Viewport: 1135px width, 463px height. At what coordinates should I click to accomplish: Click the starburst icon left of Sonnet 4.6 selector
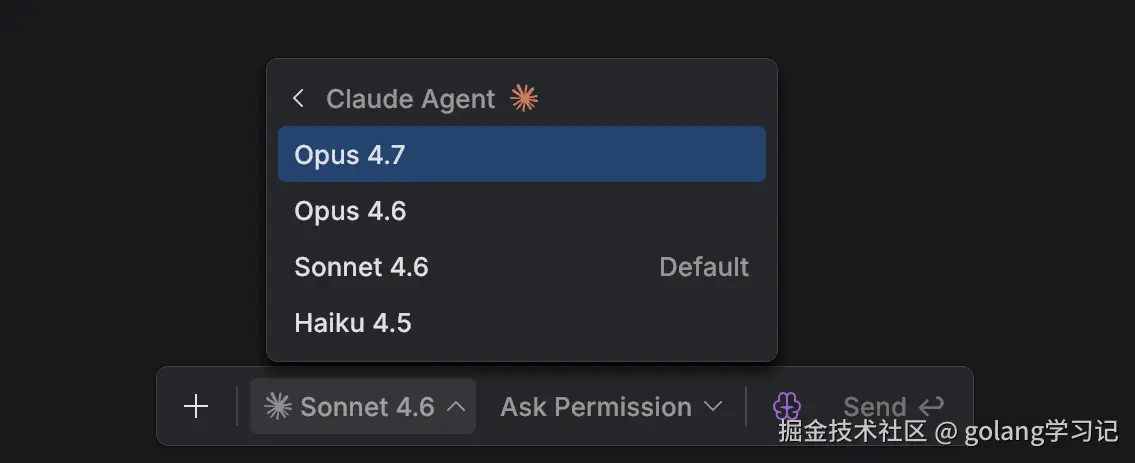click(277, 406)
